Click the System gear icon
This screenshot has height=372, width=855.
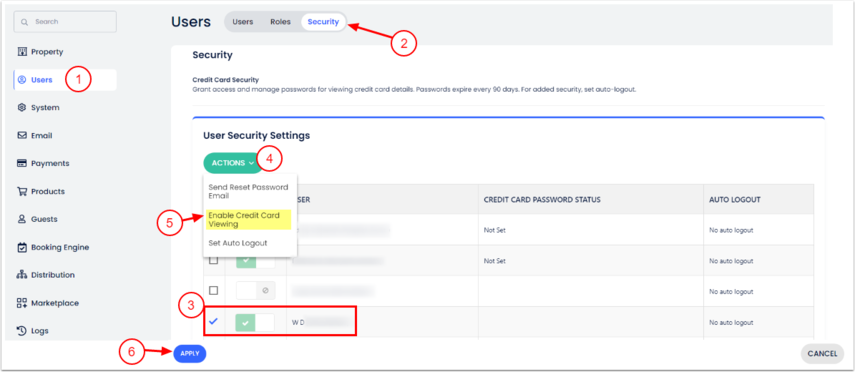(22, 107)
